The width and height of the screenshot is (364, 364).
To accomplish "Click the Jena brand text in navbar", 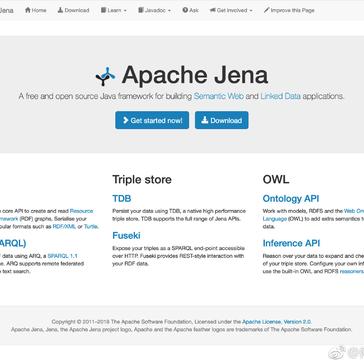I will pyautogui.click(x=7, y=10).
